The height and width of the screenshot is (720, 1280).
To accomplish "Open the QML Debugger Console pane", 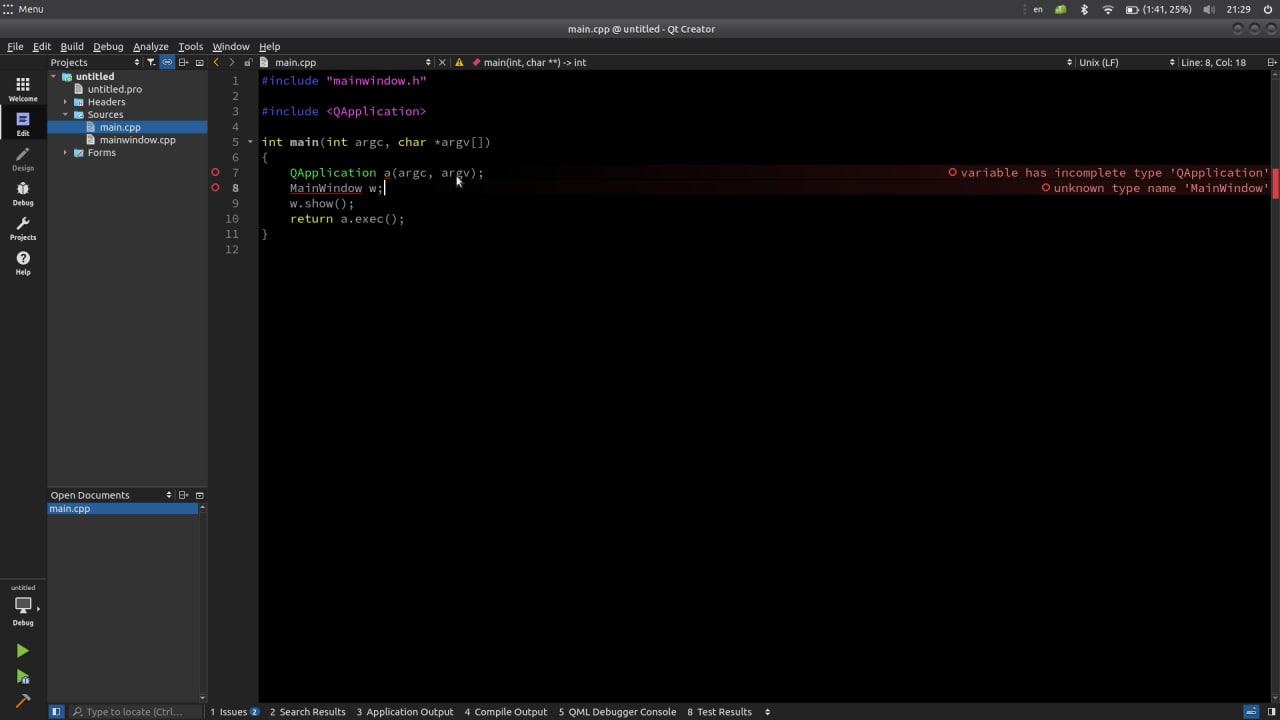I will pyautogui.click(x=617, y=712).
